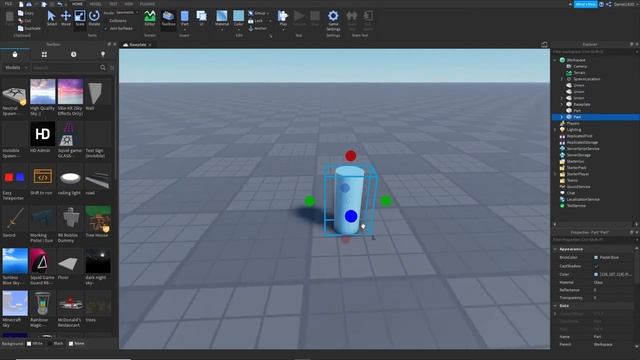Click the Toolbox search field

pos(65,67)
